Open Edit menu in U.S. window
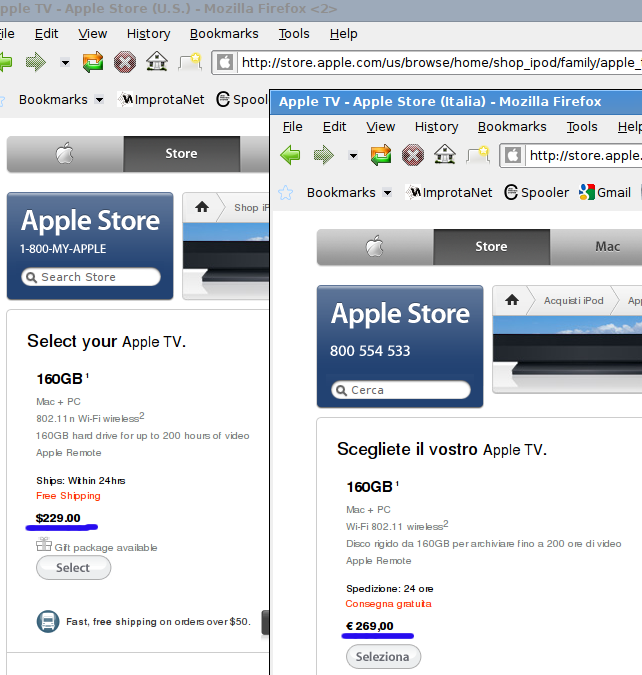This screenshot has height=675, width=642. (46, 34)
